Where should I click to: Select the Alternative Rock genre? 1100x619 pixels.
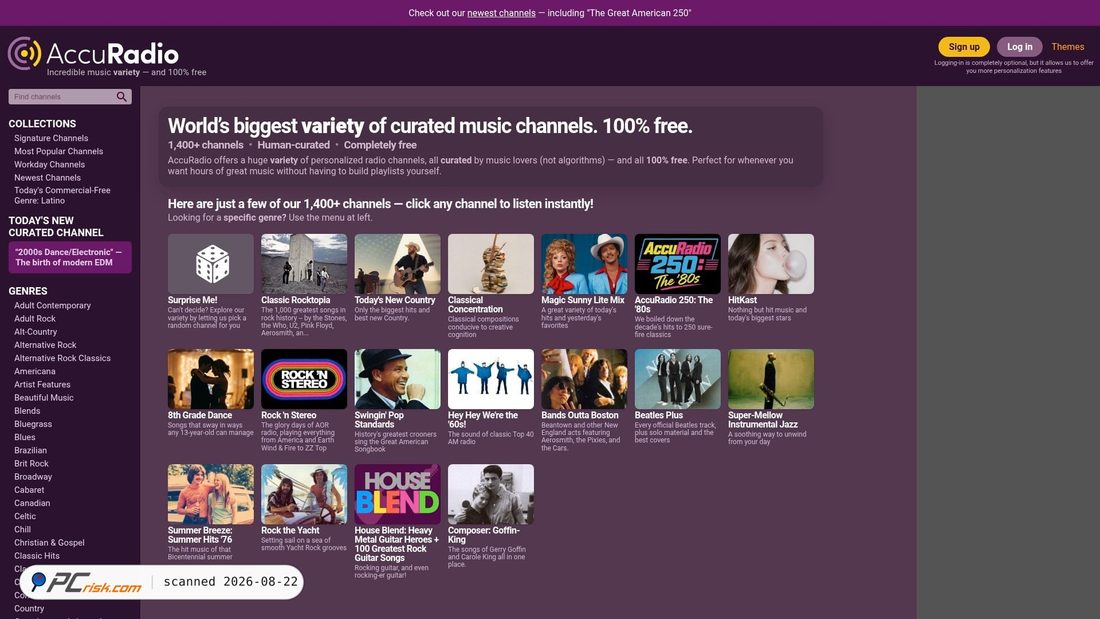coord(45,345)
